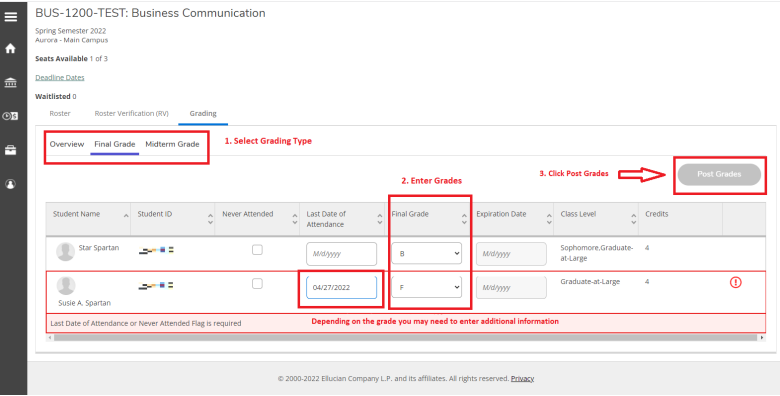
Task: Open the hamburger navigation menu
Action: tap(10, 16)
